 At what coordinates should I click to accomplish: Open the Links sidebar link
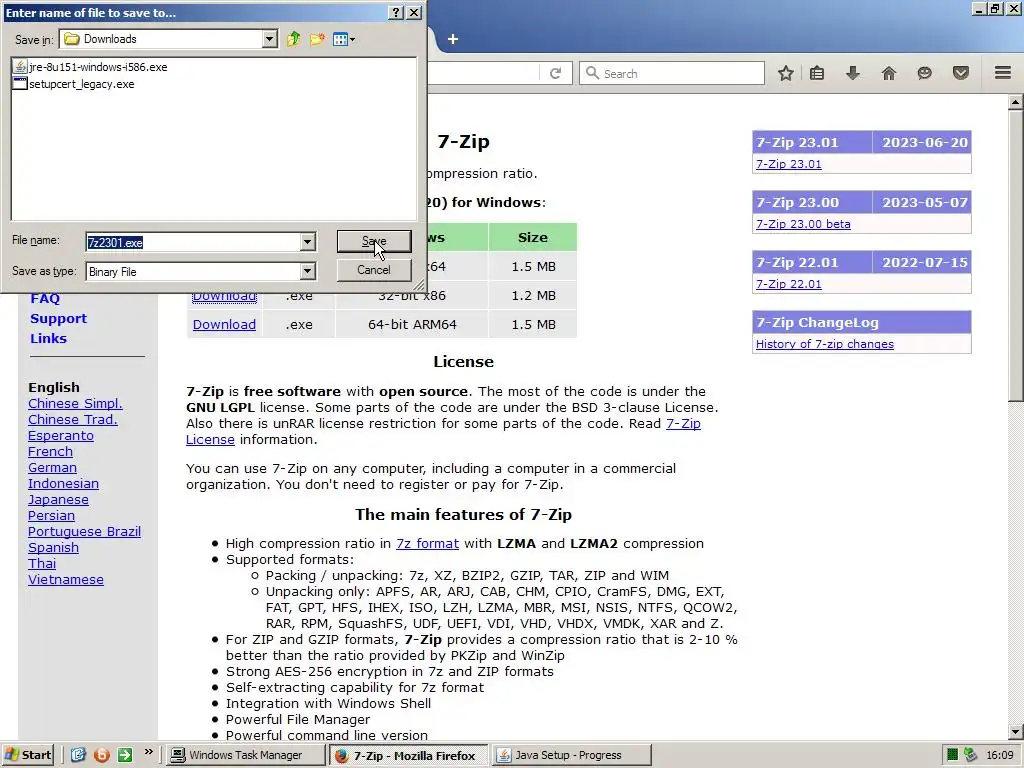[x=48, y=338]
